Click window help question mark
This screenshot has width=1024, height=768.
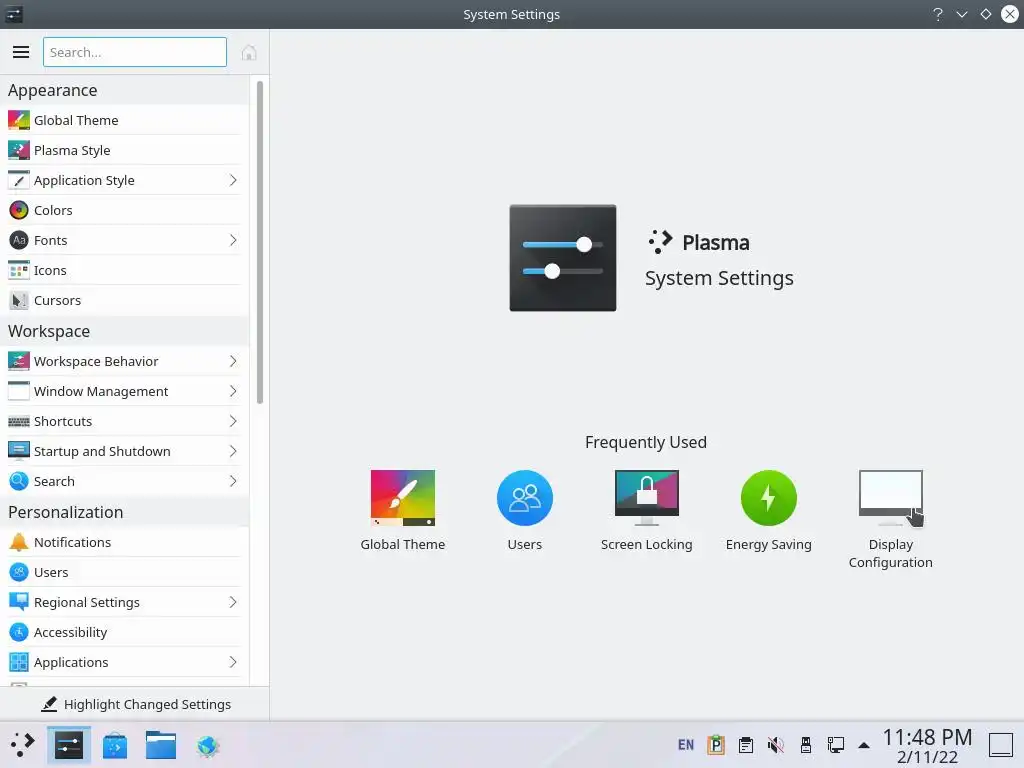938,14
